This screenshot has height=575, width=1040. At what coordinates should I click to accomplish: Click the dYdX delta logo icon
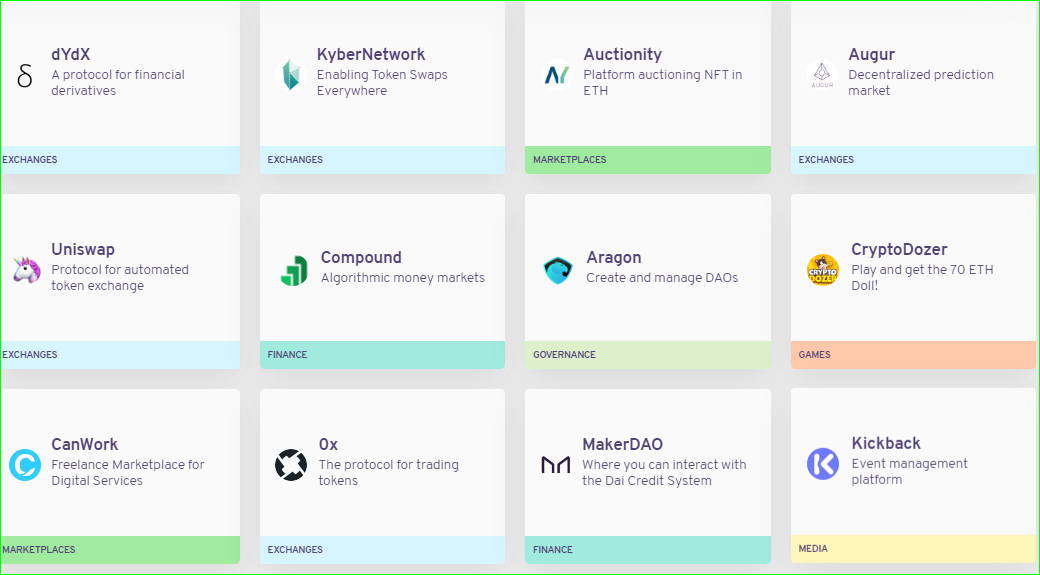coord(25,75)
